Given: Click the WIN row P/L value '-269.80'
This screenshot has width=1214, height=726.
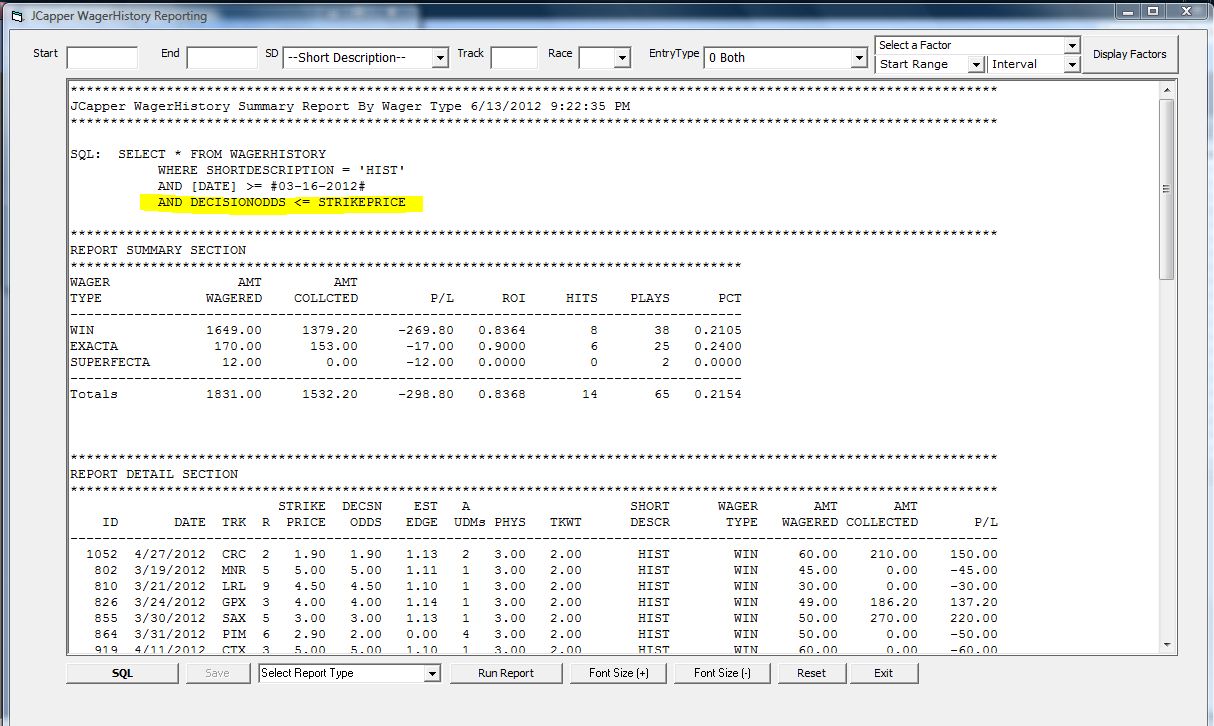Looking at the screenshot, I should [x=426, y=330].
